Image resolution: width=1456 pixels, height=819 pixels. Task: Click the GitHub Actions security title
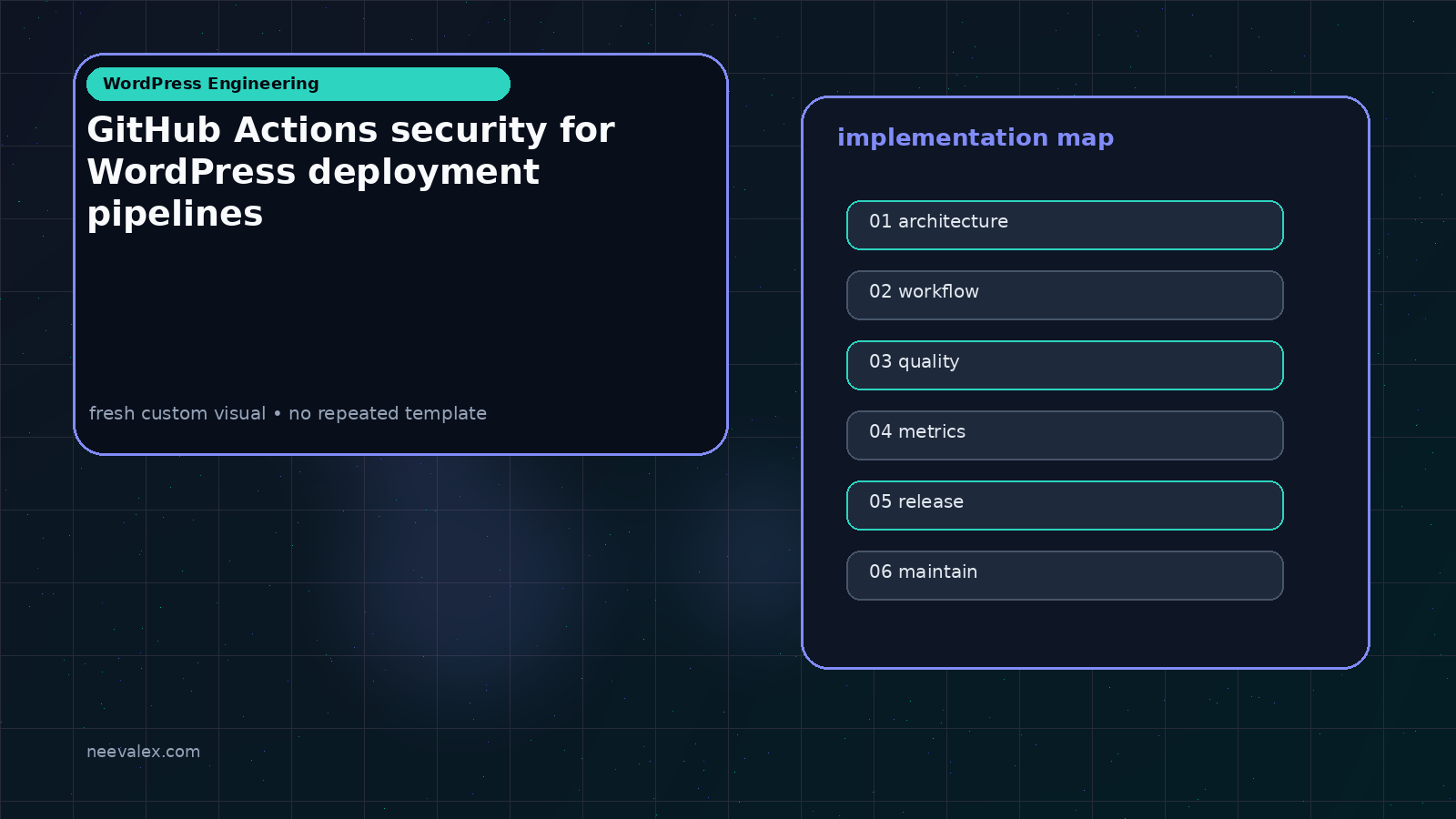[x=351, y=172]
